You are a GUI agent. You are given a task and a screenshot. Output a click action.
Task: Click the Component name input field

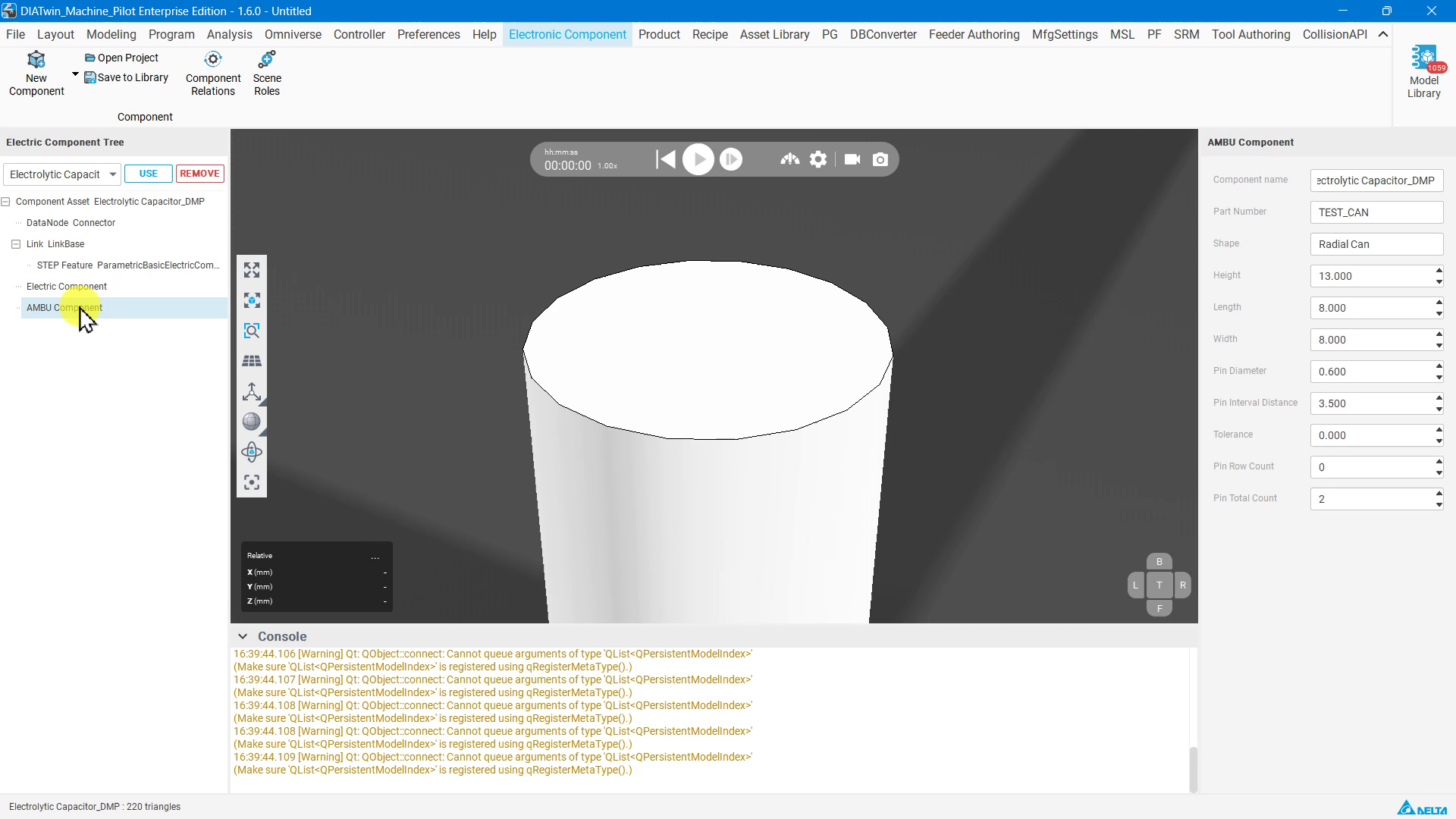click(x=1376, y=180)
